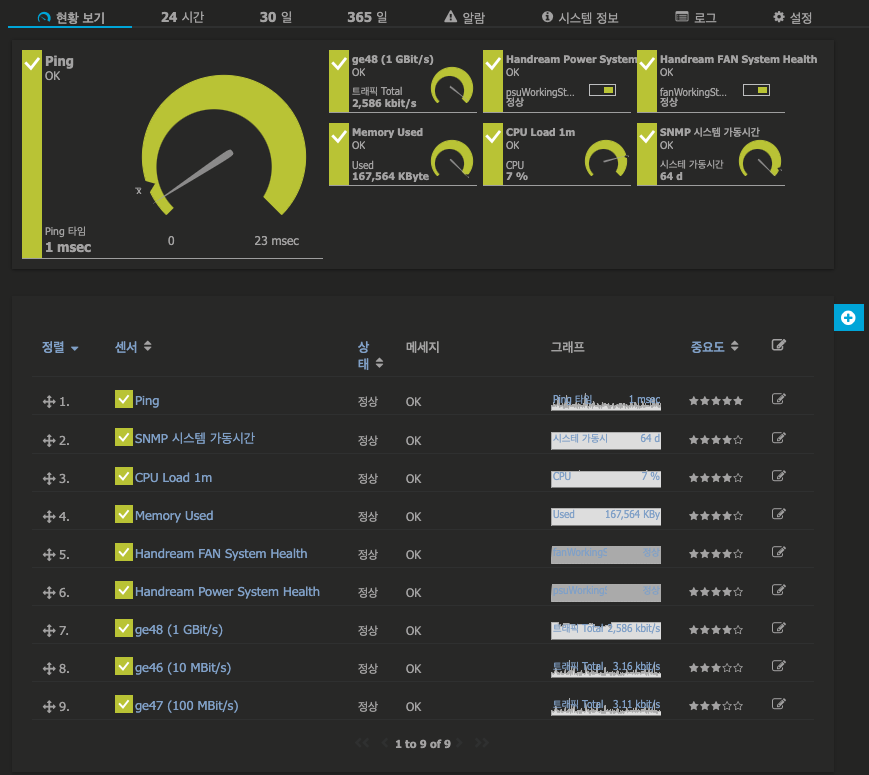Viewport: 869px width, 775px height.
Task: Click the move handle for row 4
Action: click(49, 516)
